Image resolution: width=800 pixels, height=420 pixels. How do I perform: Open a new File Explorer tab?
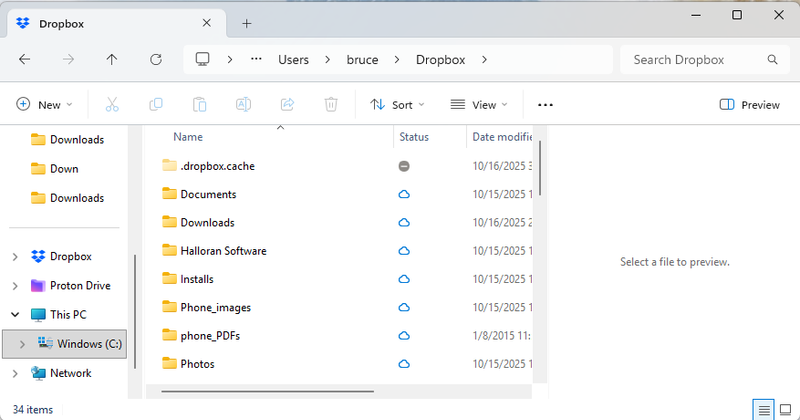click(247, 23)
